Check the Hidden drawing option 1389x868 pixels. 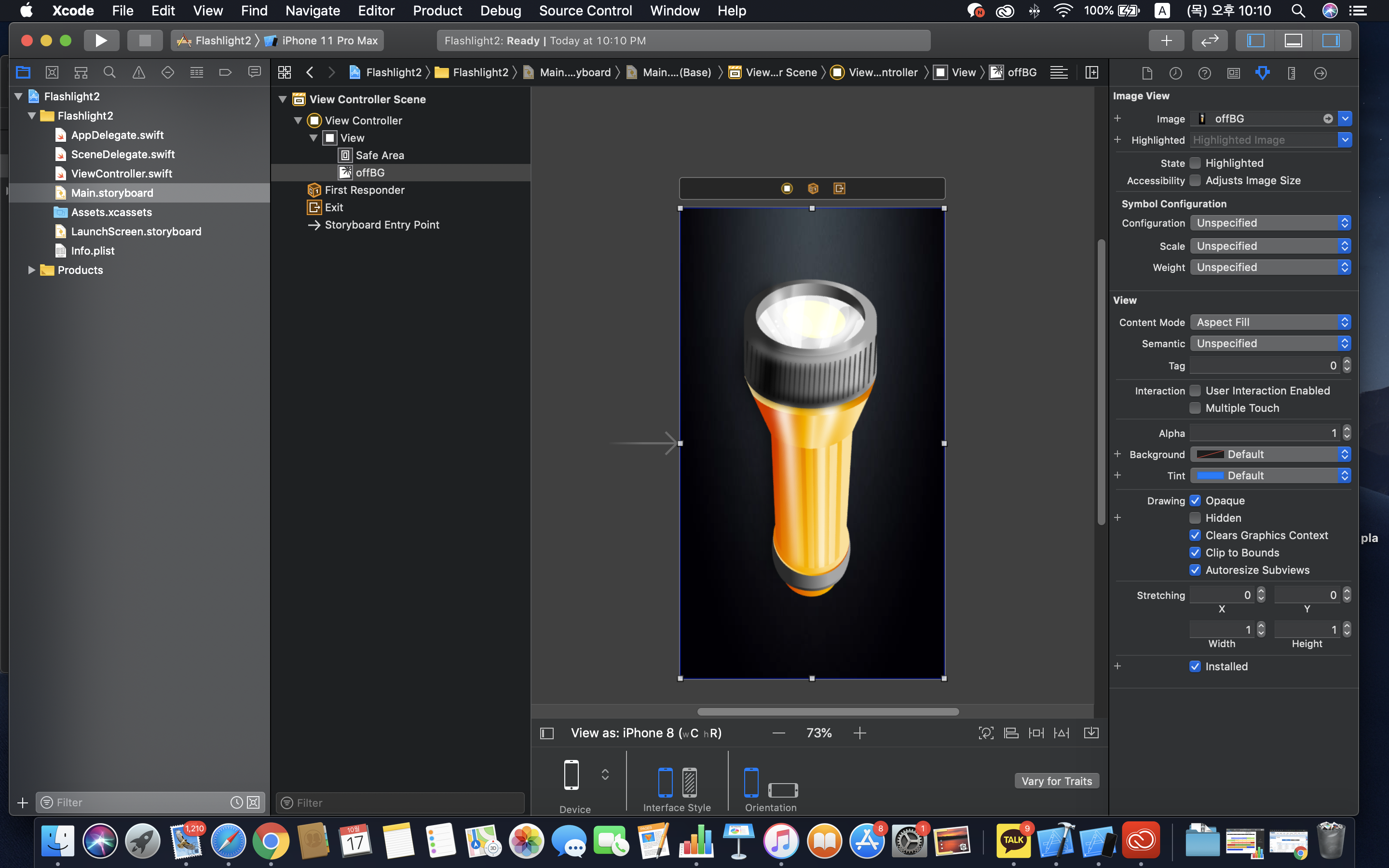click(x=1195, y=518)
